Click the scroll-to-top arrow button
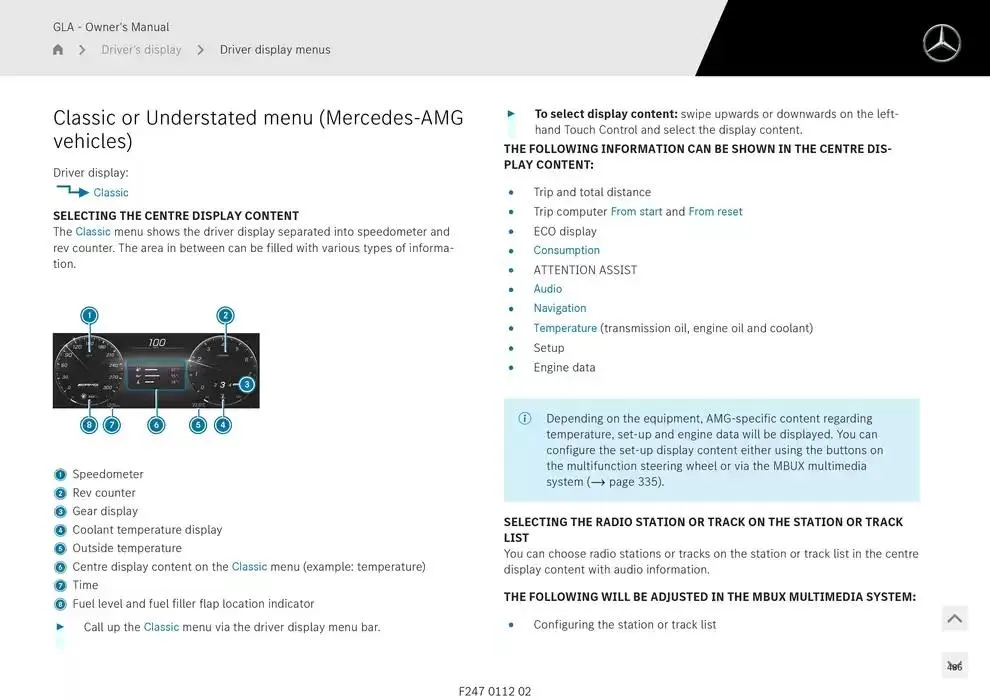 (954, 619)
